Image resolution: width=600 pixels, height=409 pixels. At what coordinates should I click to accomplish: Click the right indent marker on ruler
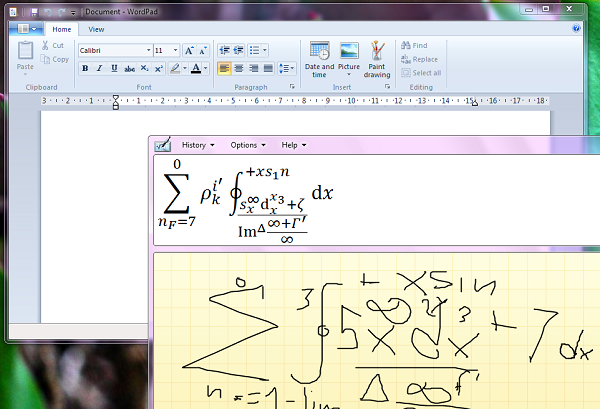(x=474, y=103)
